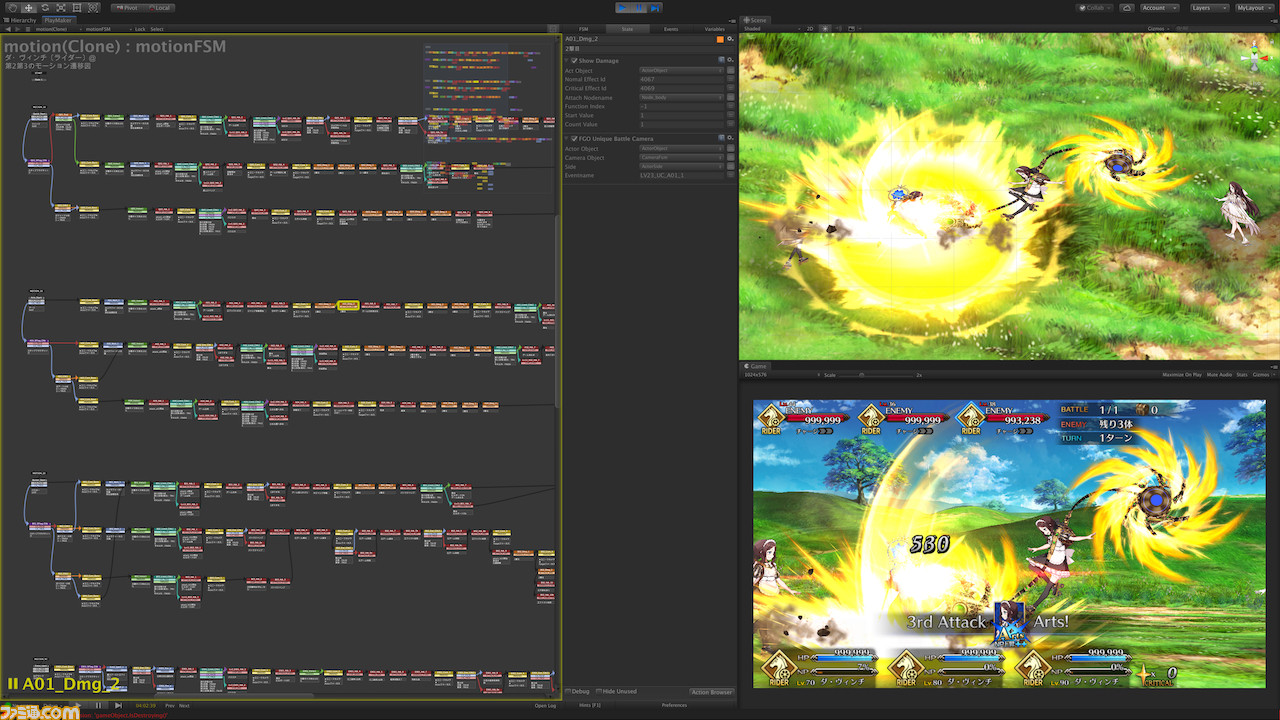Edit the Normal Effect Id field
The width and height of the screenshot is (1280, 720).
coord(681,79)
